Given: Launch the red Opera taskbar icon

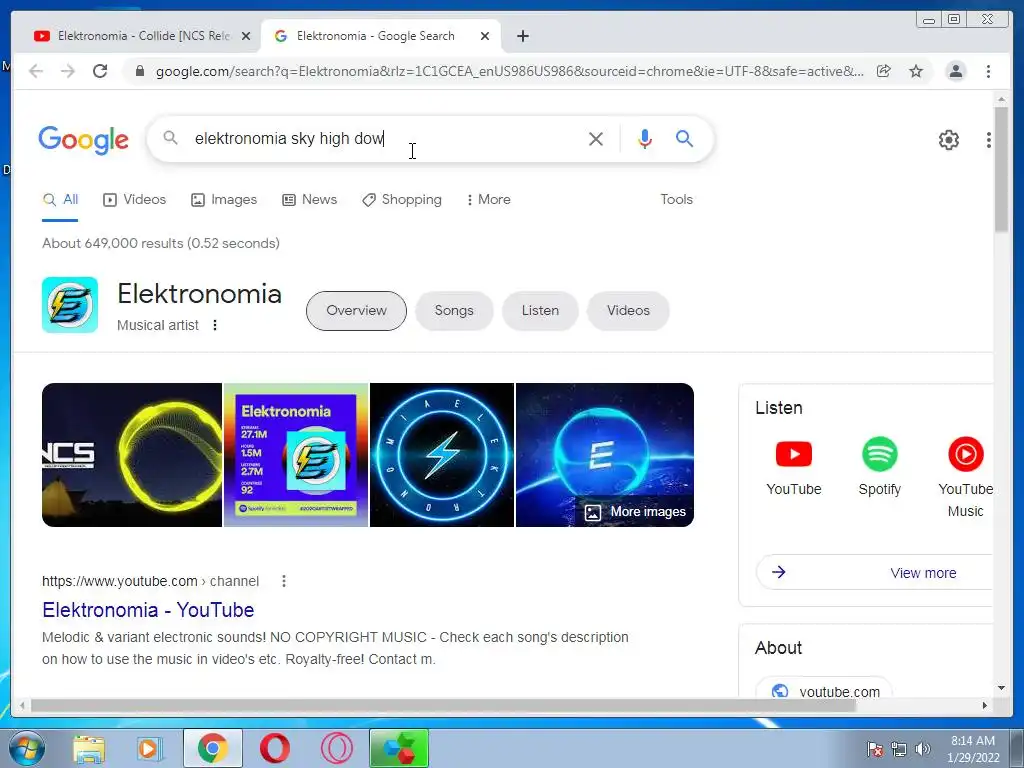Looking at the screenshot, I should 275,748.
